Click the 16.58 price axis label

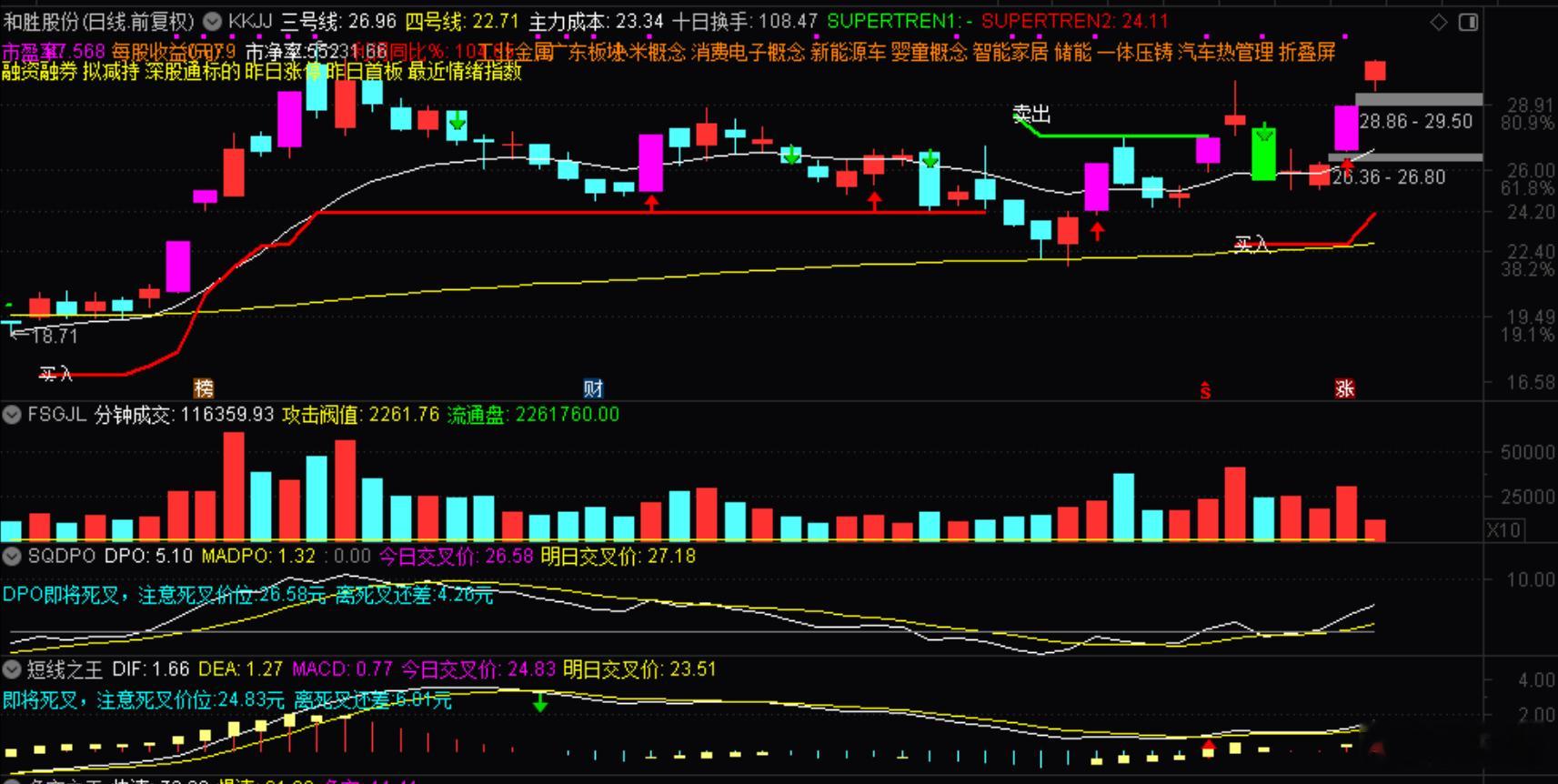coord(1530,383)
